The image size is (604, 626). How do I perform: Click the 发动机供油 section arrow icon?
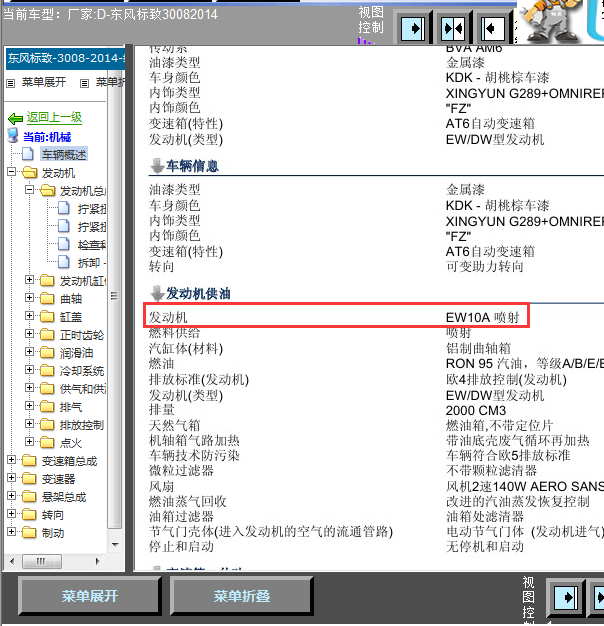pyautogui.click(x=157, y=294)
